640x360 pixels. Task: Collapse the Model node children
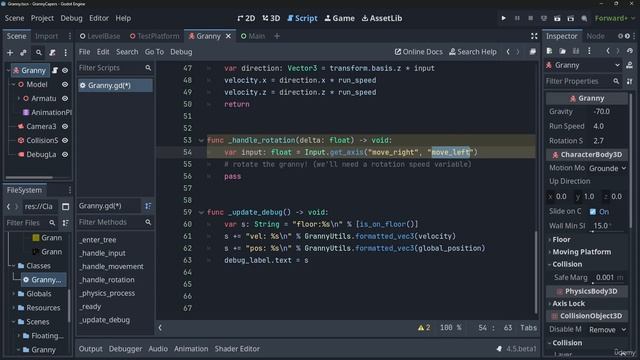[13, 84]
